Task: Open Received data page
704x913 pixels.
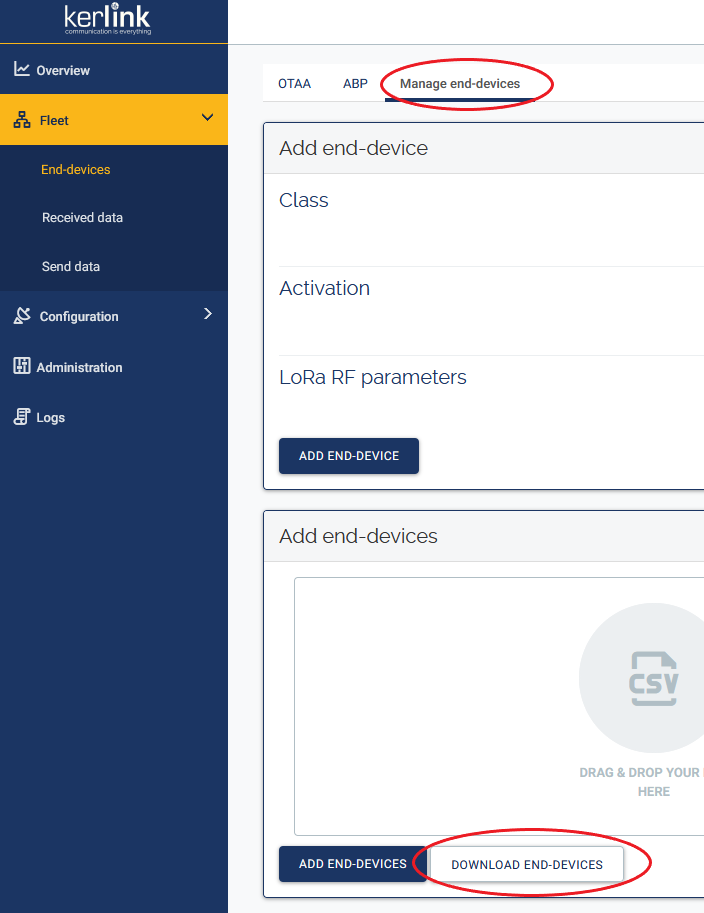Action: [x=82, y=218]
